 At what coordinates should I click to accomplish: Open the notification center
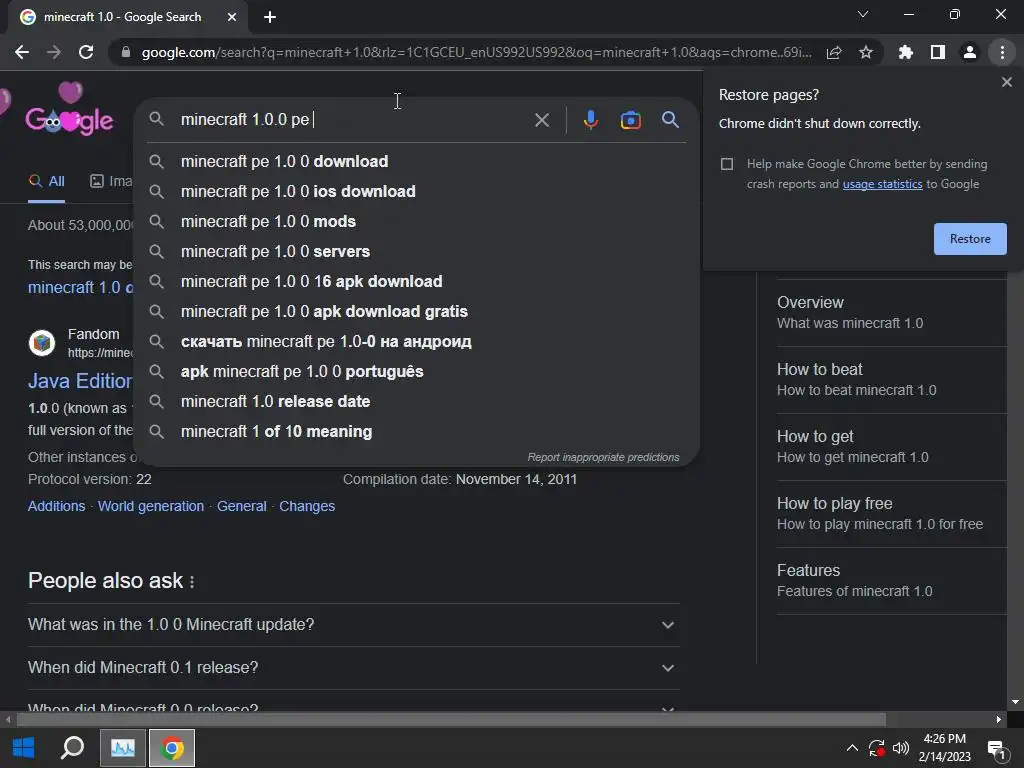997,749
